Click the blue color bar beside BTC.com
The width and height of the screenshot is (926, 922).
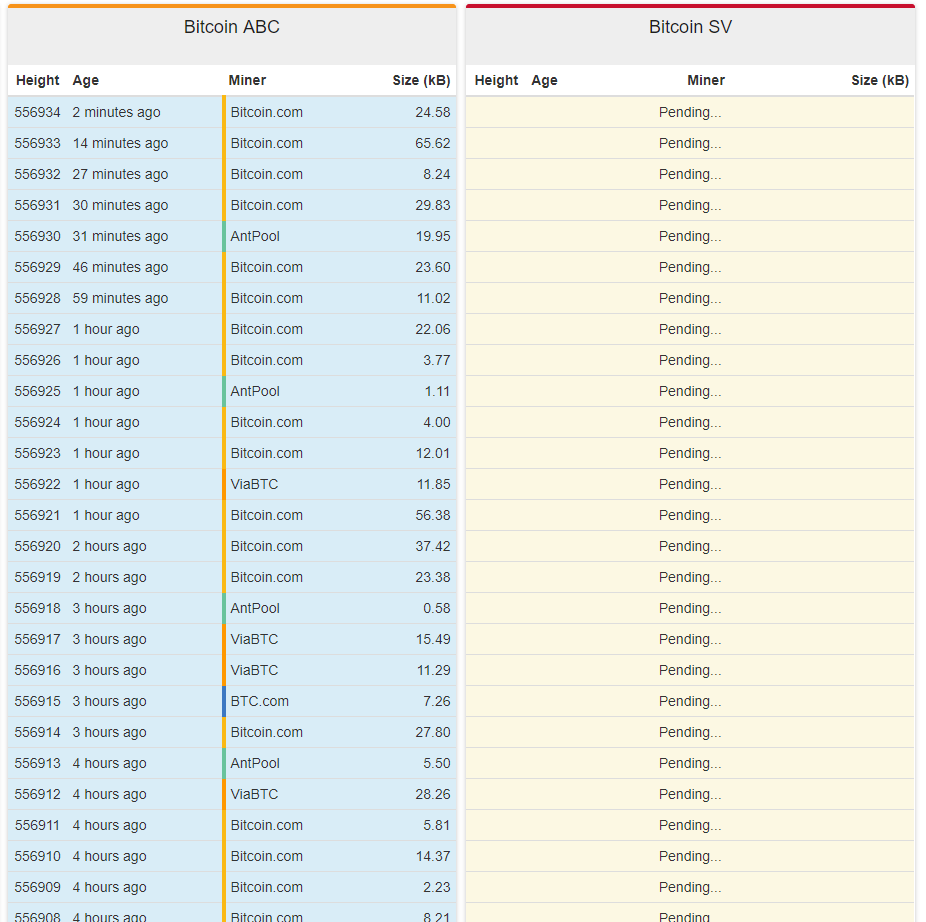click(x=224, y=701)
